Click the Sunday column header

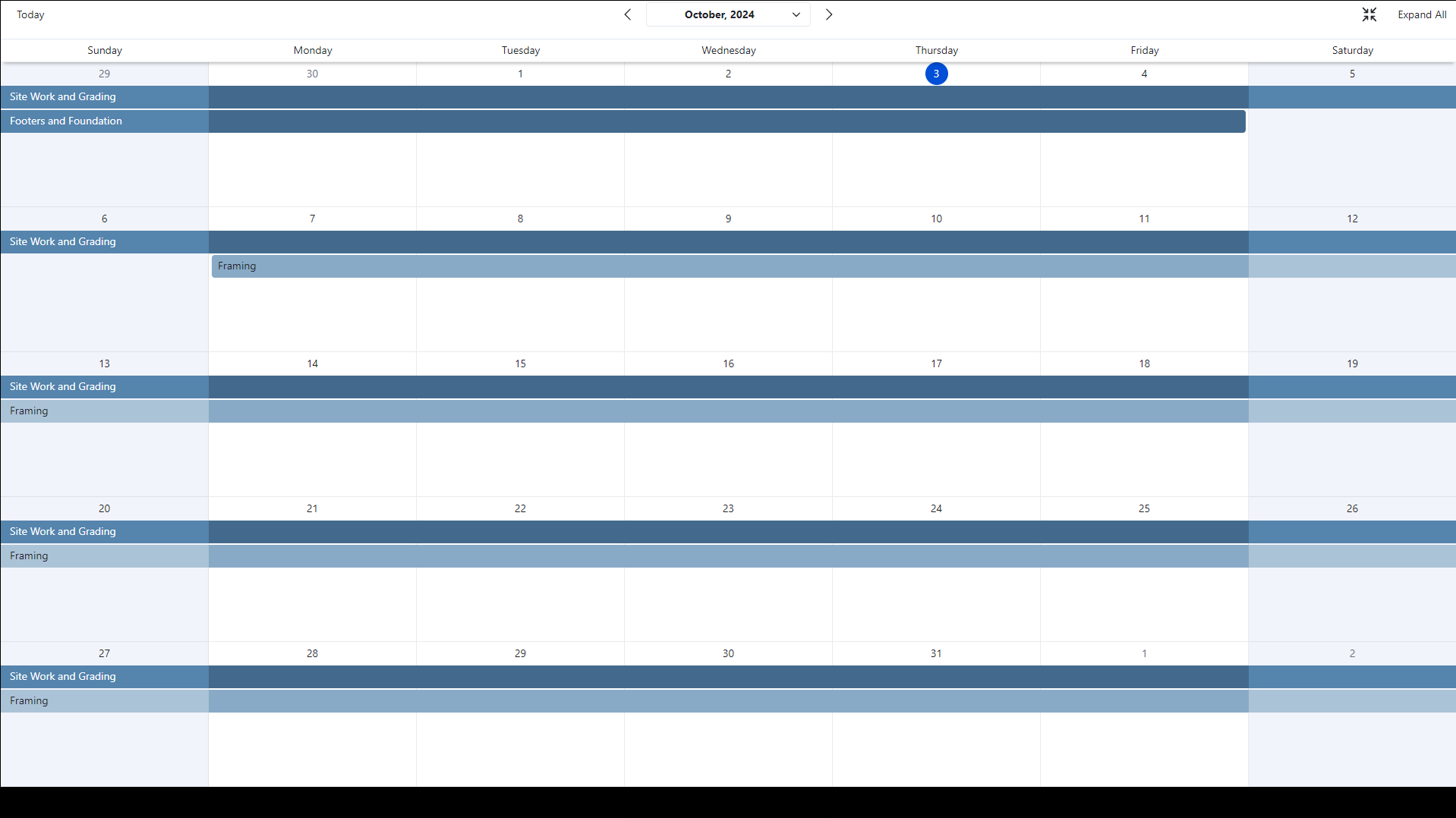[x=105, y=50]
